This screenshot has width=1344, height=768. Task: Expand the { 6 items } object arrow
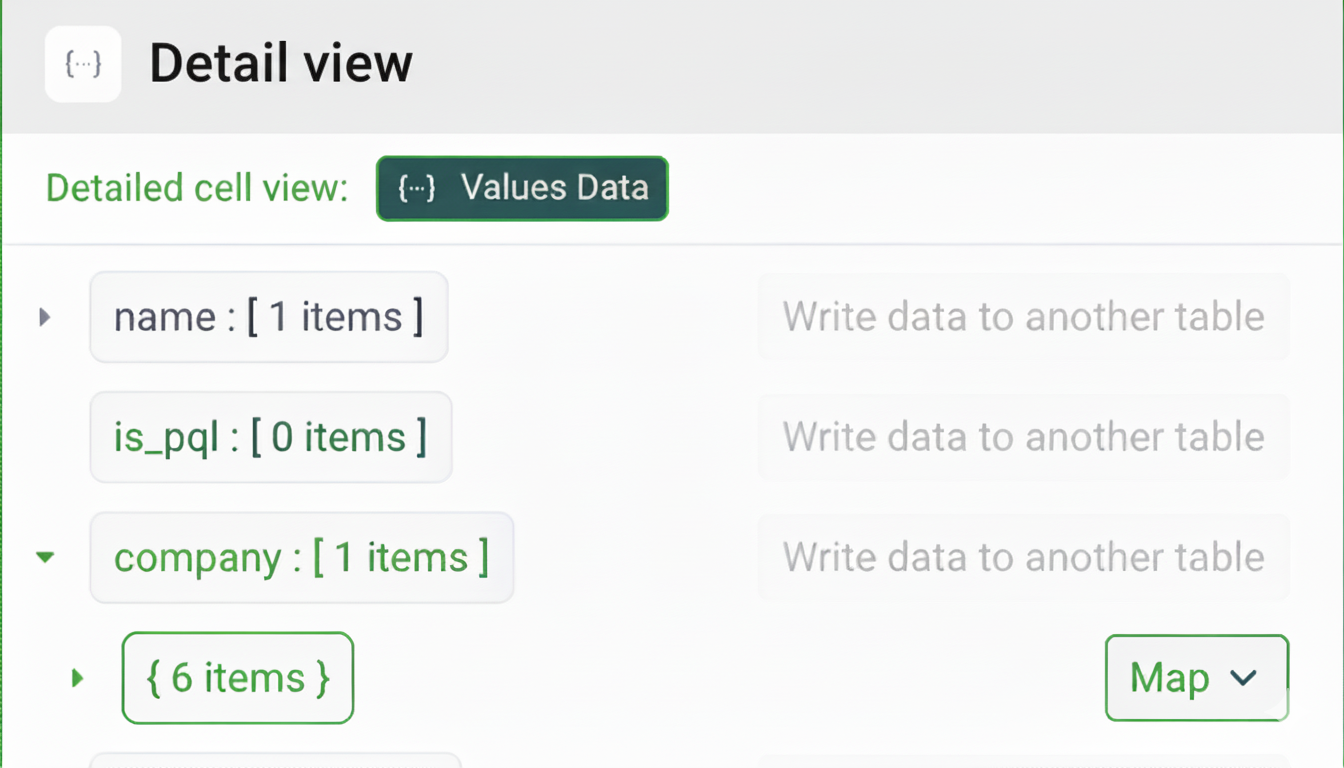click(77, 678)
